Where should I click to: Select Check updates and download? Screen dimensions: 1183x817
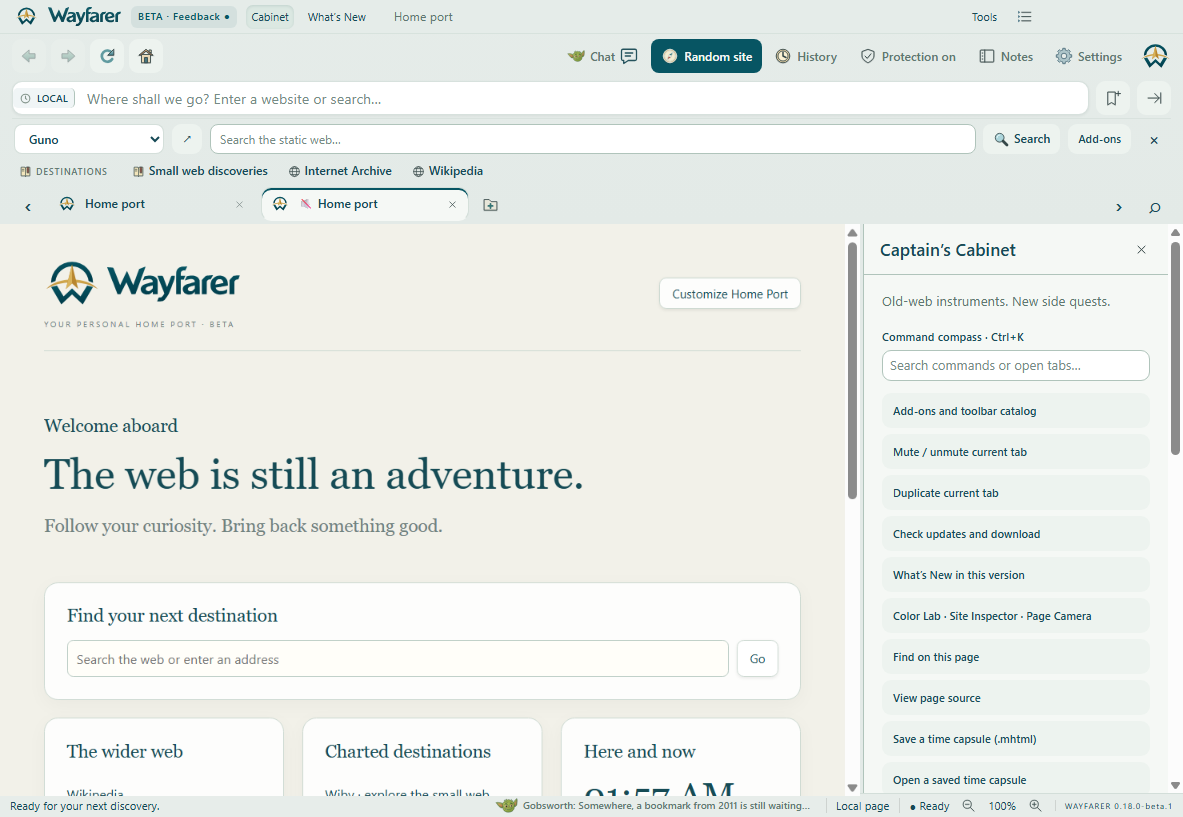1016,534
